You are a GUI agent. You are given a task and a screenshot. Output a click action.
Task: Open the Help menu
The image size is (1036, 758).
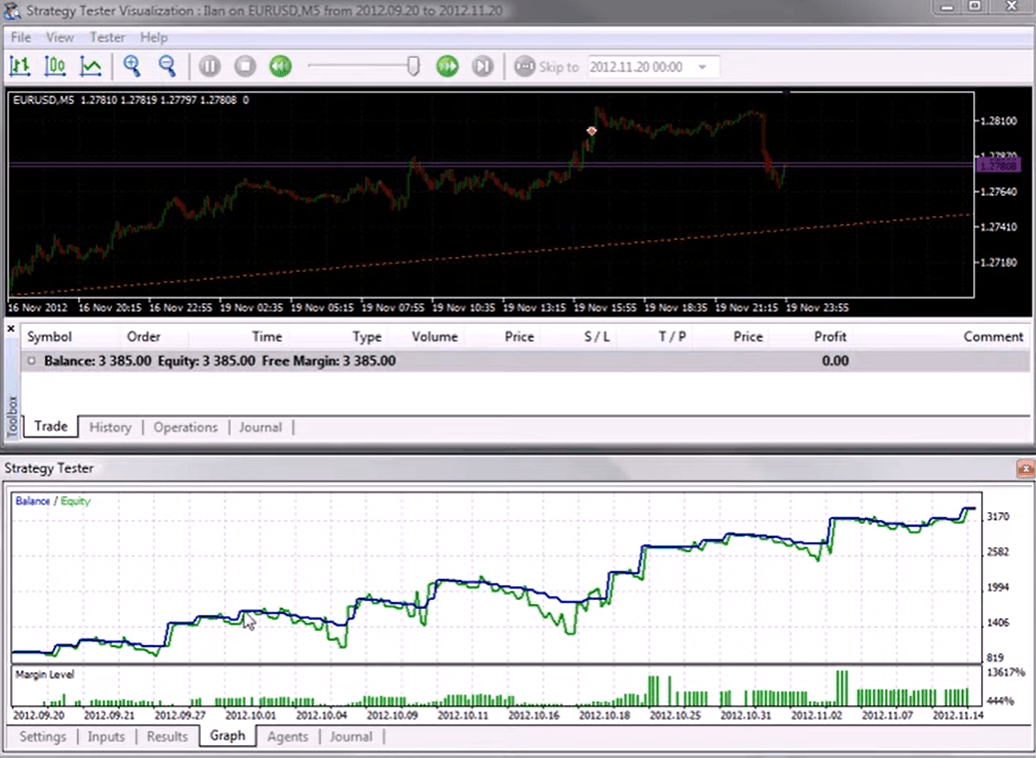point(154,38)
